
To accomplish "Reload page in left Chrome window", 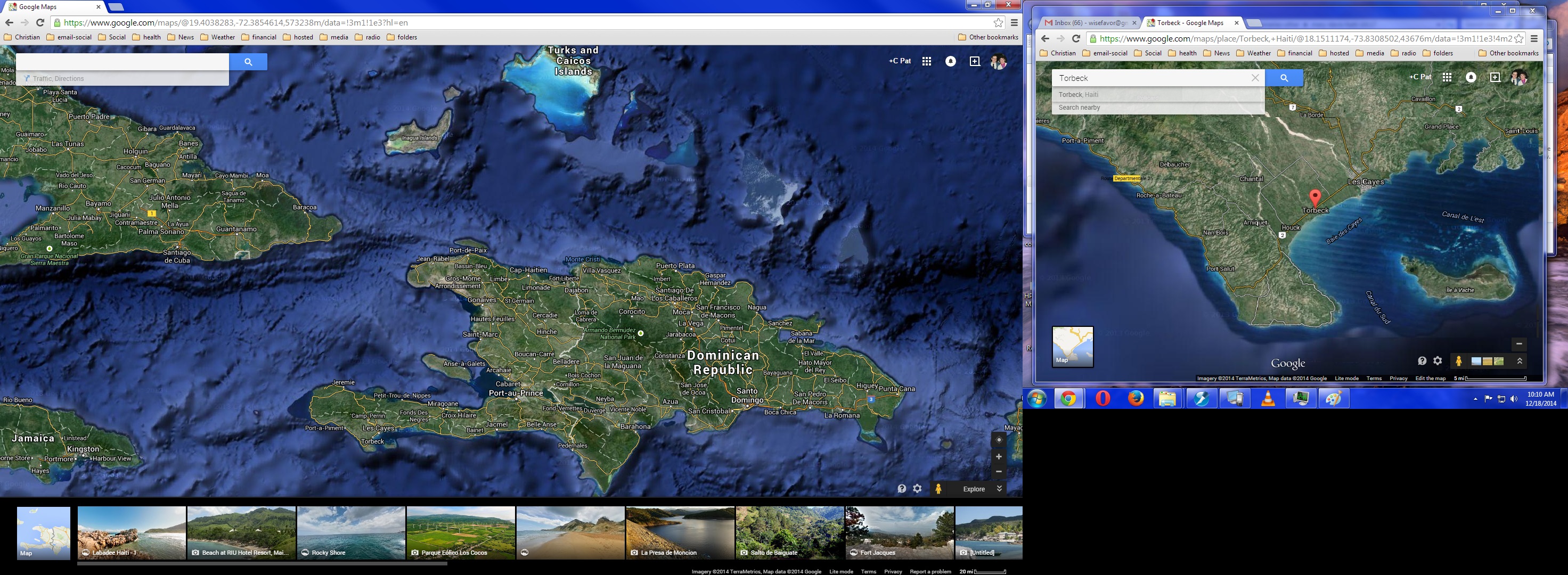I will click(40, 22).
